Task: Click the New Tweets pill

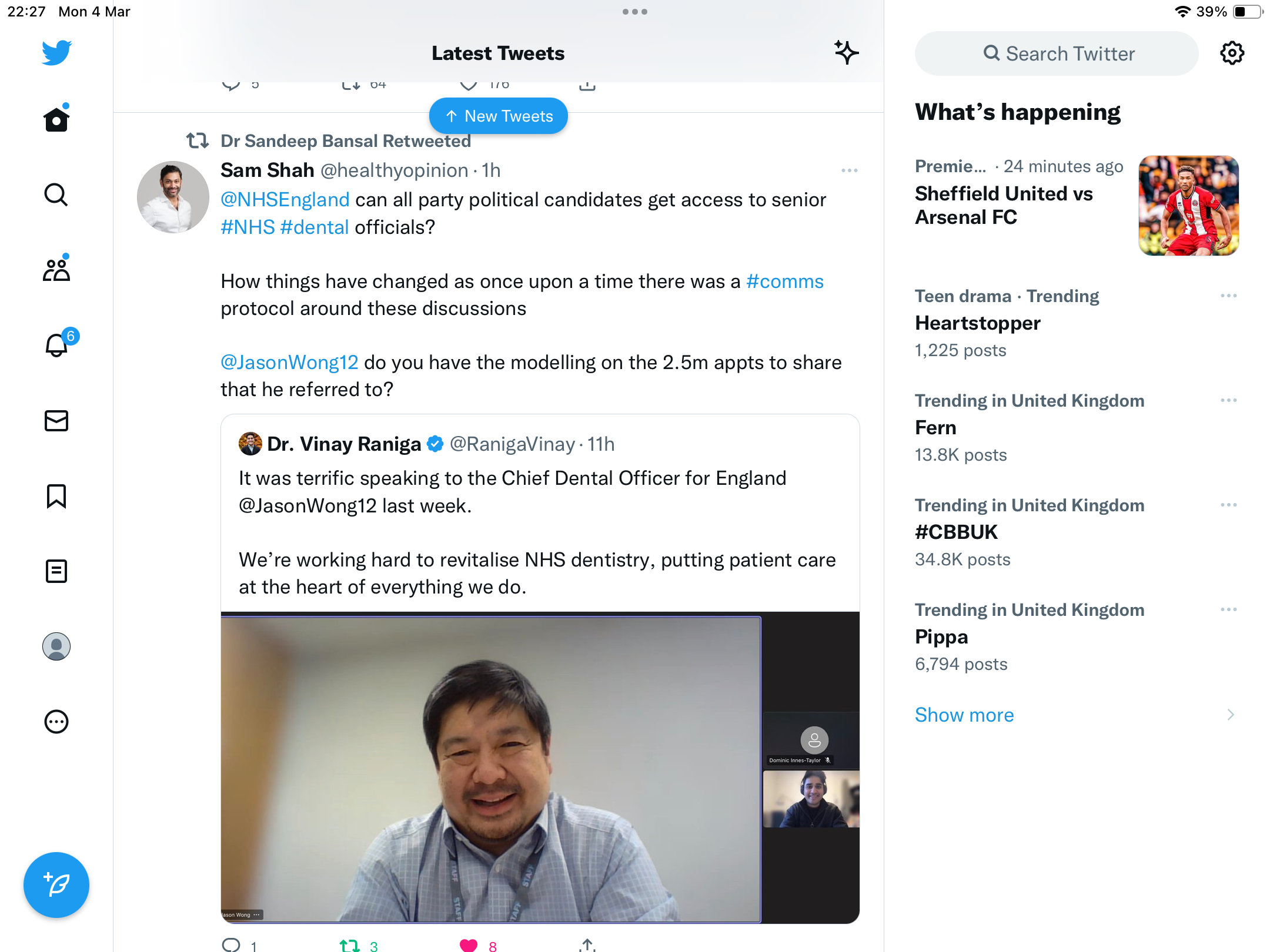Action: [499, 116]
